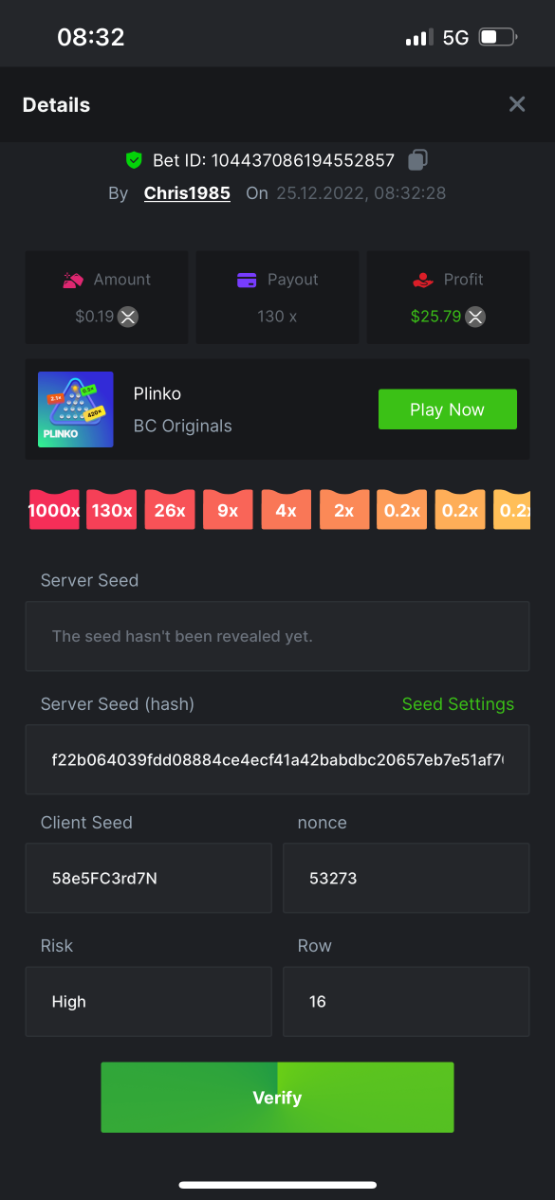The image size is (555, 1200).
Task: Open the Row field showing 16
Action: pyautogui.click(x=406, y=1001)
